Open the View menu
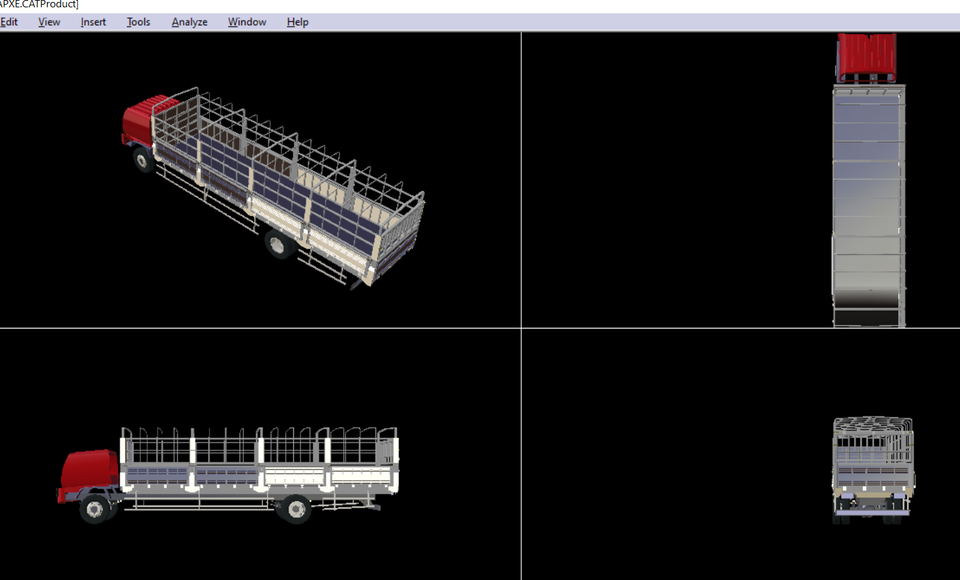The height and width of the screenshot is (580, 960). [x=48, y=22]
